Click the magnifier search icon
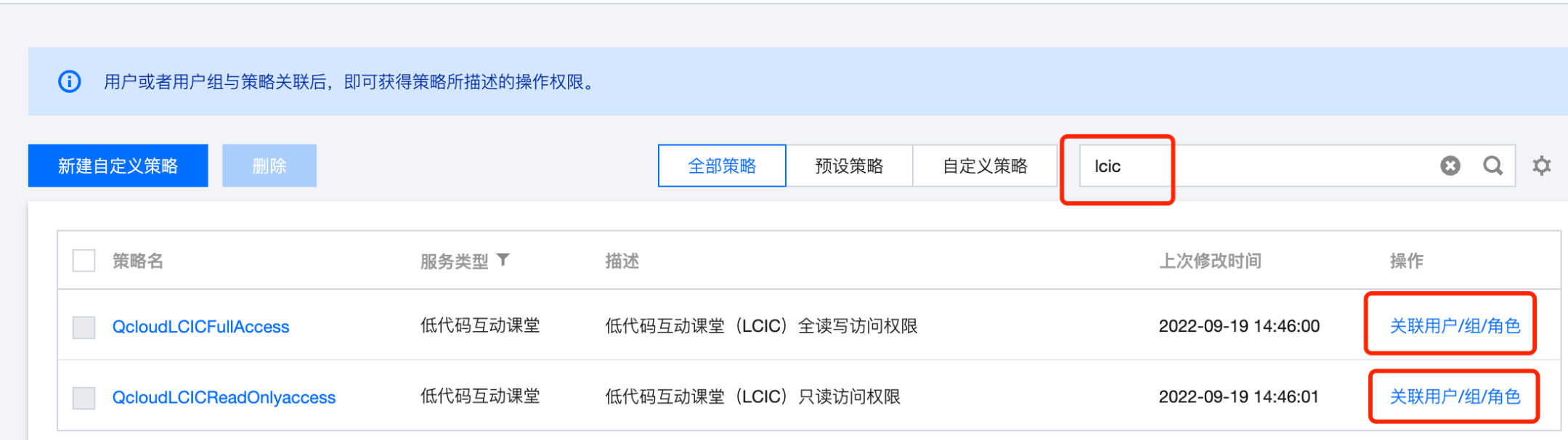Viewport: 1568px width, 440px height. click(x=1492, y=166)
